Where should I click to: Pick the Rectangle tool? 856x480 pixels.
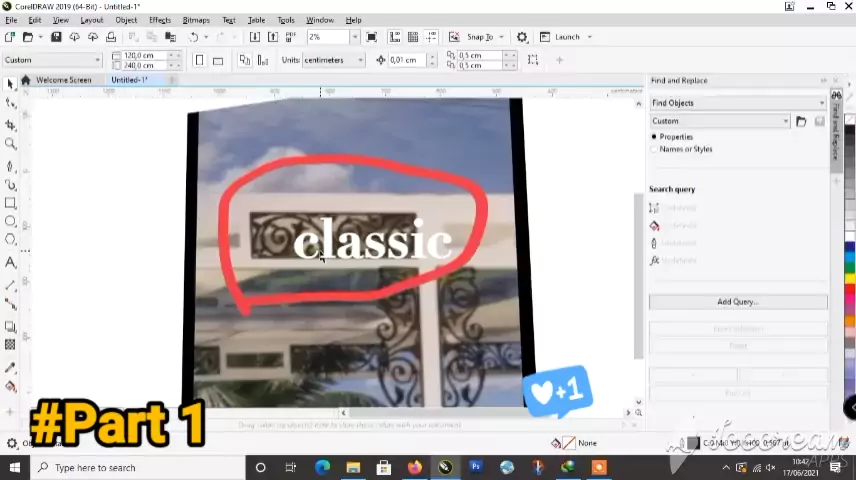(11, 203)
